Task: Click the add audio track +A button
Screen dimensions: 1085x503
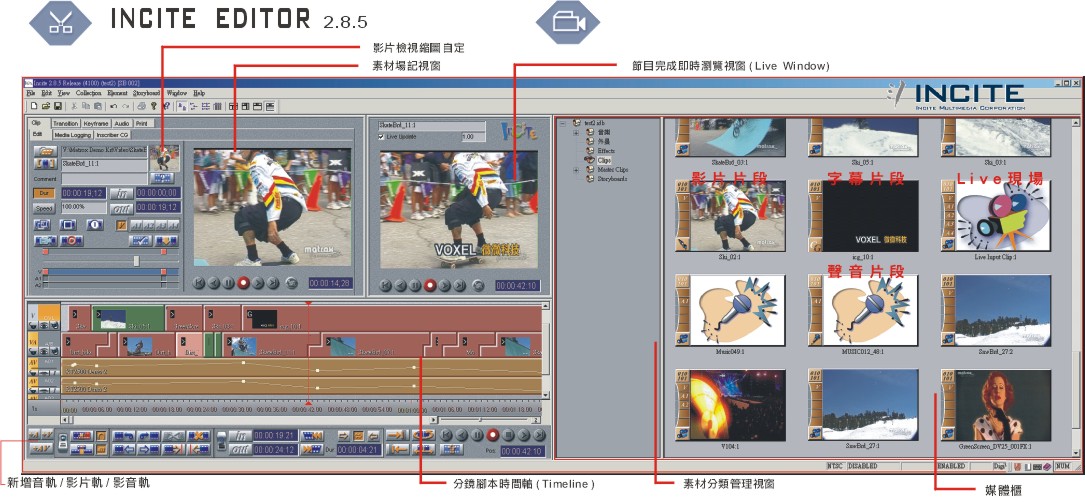Action: [34, 435]
